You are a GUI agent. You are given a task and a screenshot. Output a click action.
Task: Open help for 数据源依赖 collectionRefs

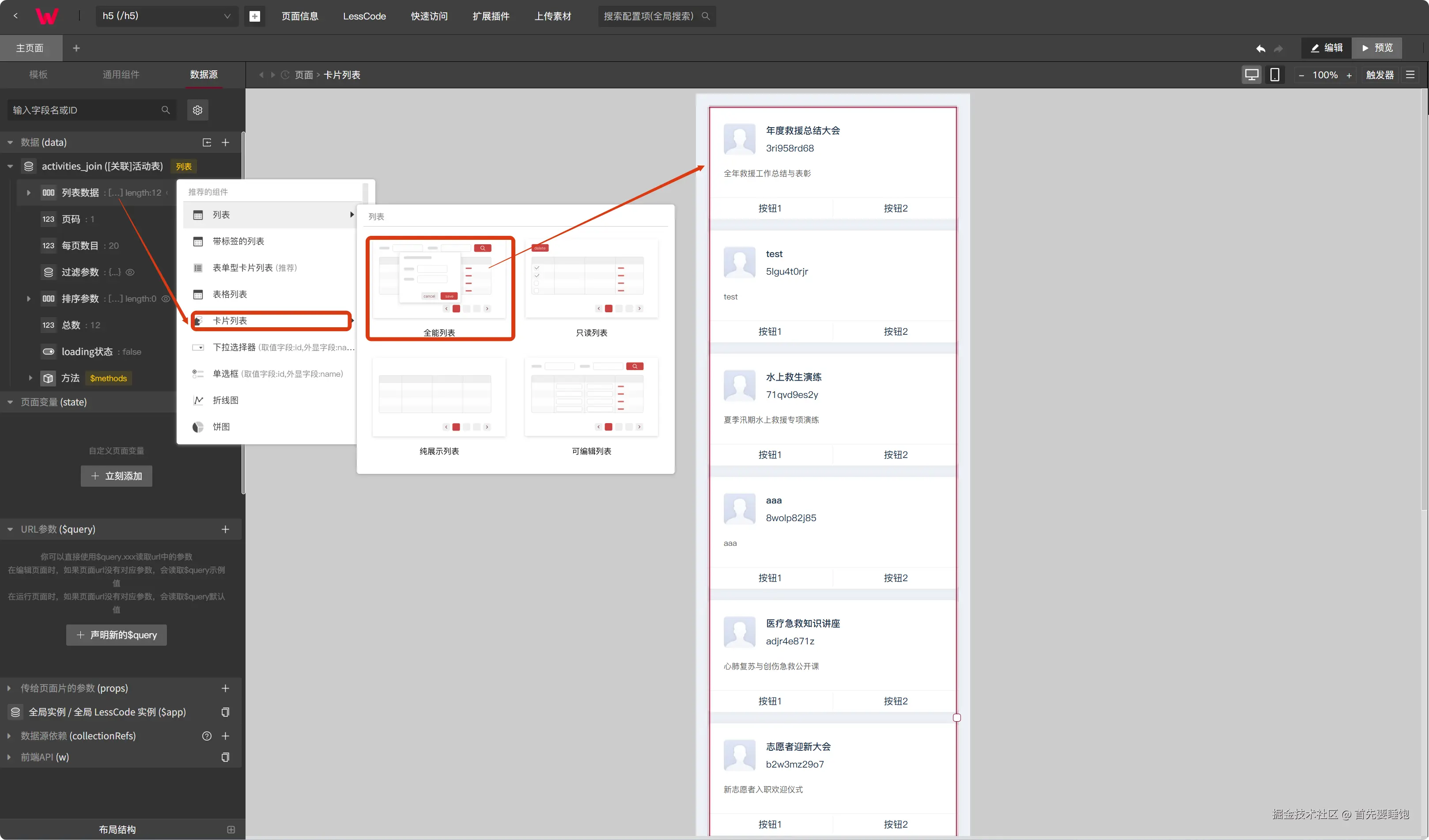pyautogui.click(x=207, y=736)
